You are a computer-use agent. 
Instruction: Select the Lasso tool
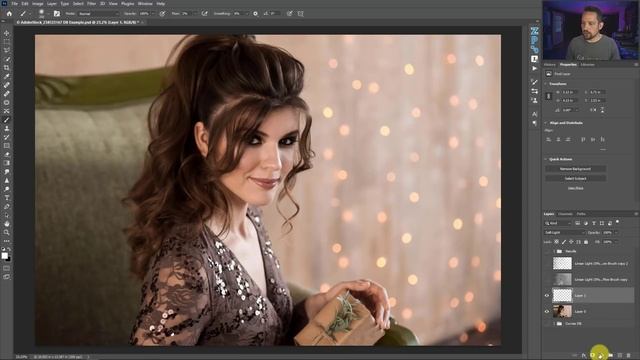coord(7,50)
